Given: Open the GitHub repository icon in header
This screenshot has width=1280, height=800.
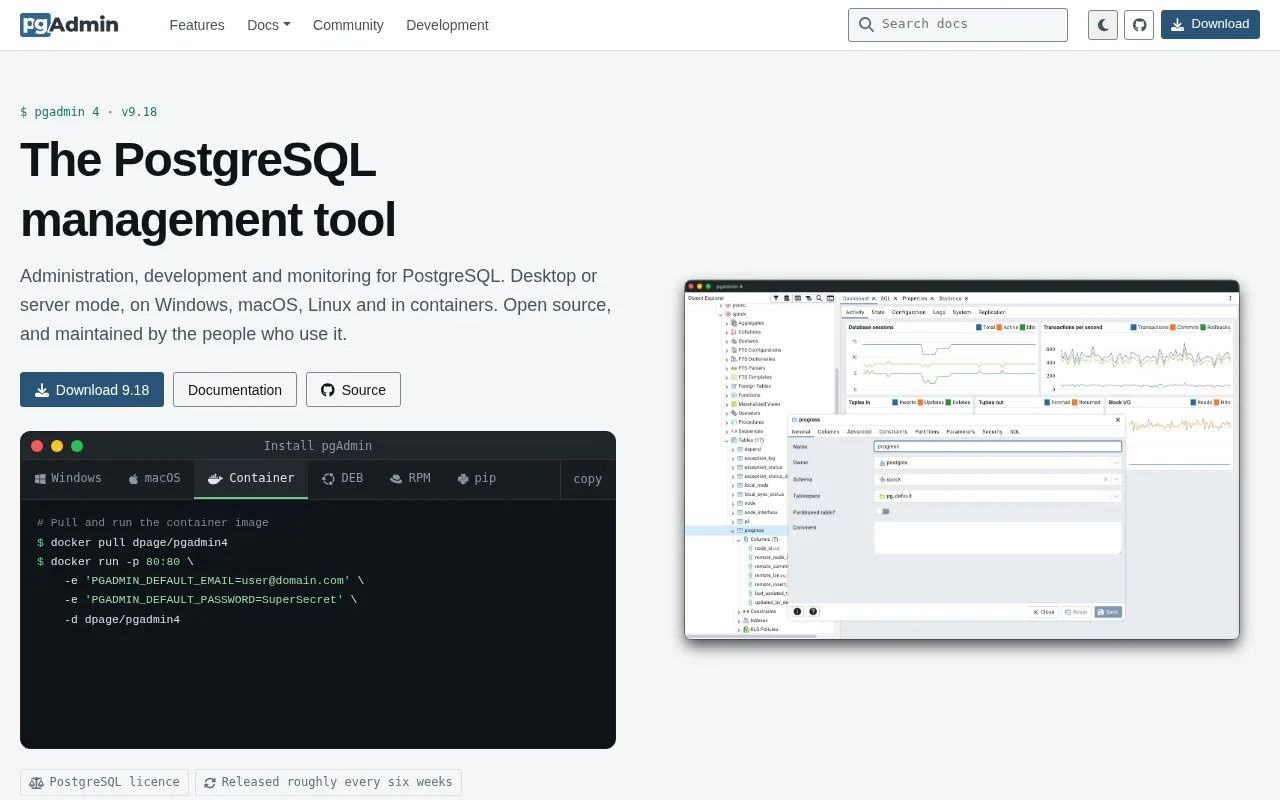Looking at the screenshot, I should click(1139, 25).
